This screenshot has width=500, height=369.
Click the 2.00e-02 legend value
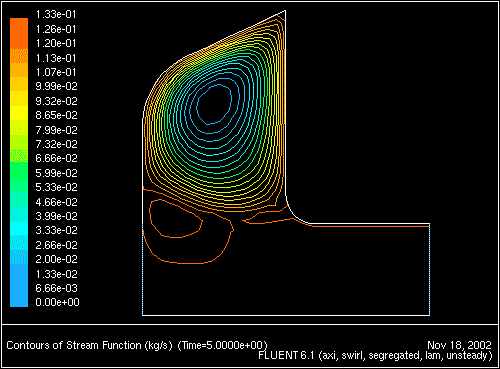click(56, 259)
